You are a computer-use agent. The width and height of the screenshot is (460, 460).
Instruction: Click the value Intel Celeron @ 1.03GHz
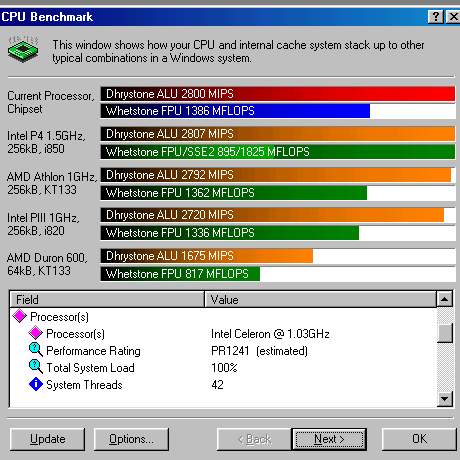tap(270, 334)
